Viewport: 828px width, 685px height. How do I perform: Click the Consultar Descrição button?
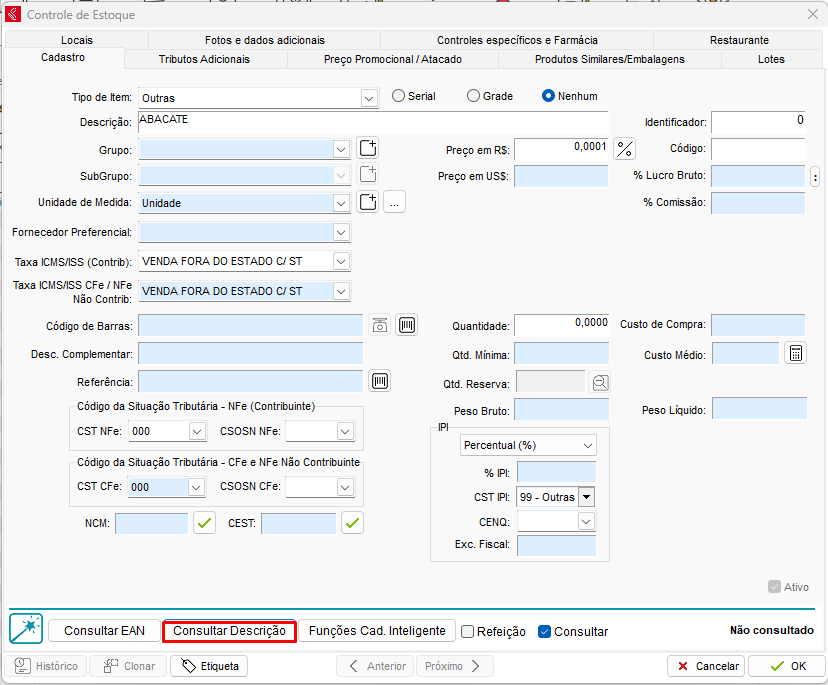point(229,631)
